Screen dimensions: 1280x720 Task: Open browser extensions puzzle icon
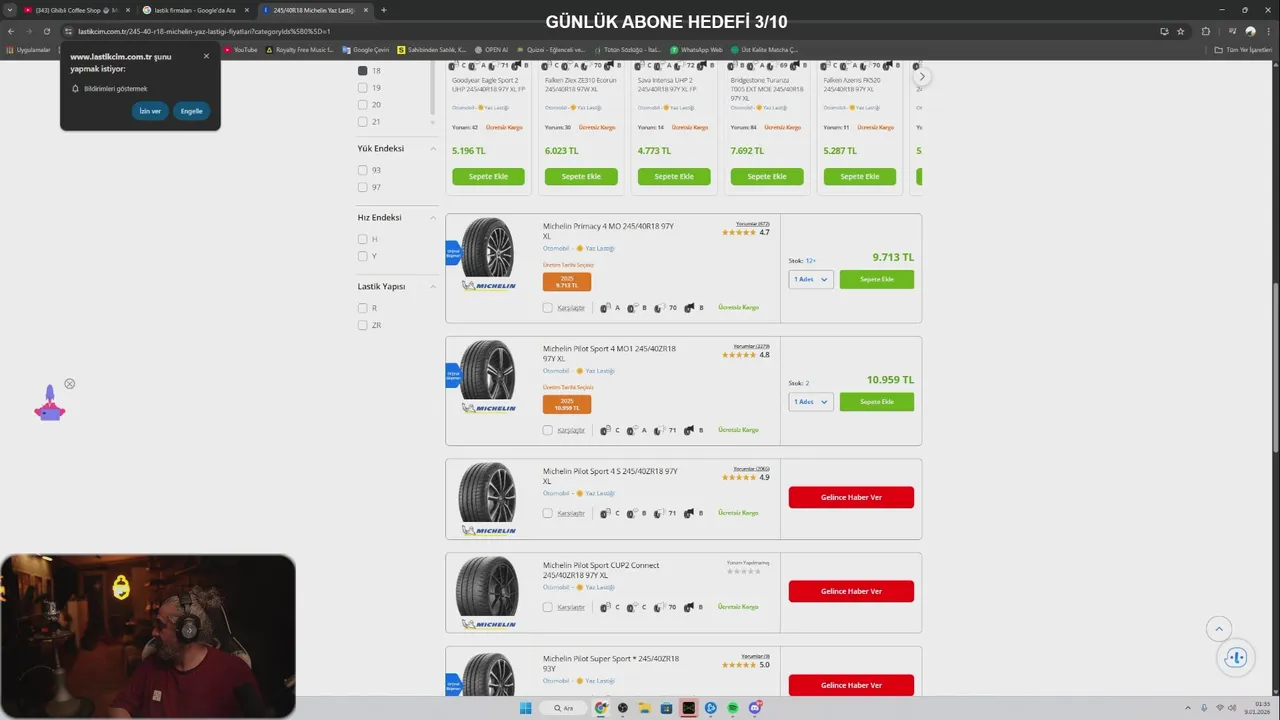[1205, 31]
